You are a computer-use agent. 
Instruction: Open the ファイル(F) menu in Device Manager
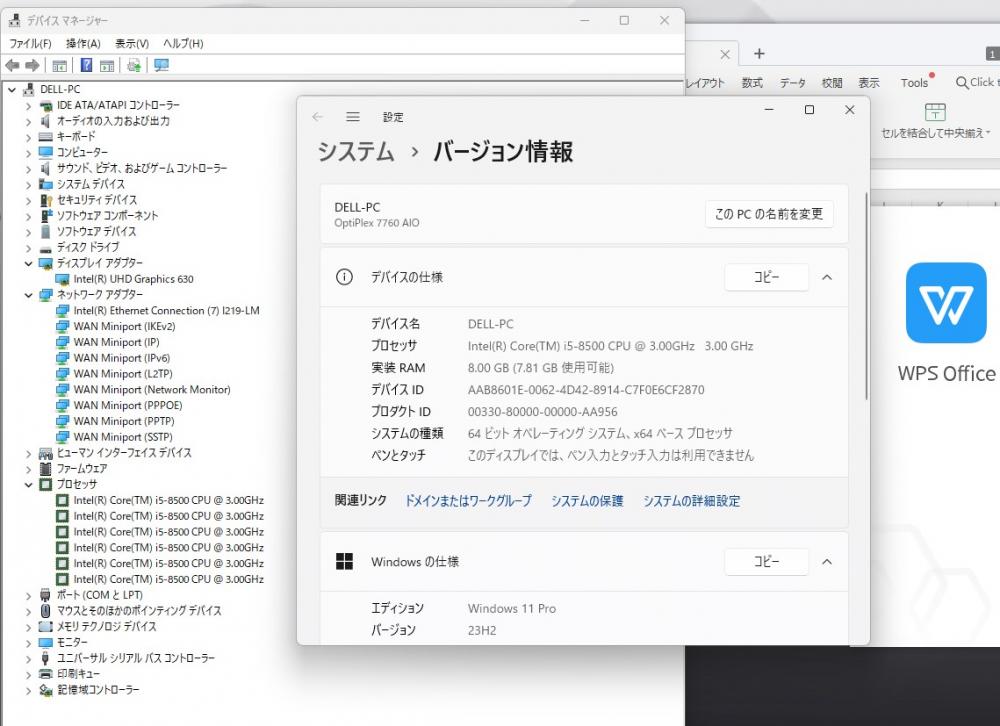[x=30, y=43]
